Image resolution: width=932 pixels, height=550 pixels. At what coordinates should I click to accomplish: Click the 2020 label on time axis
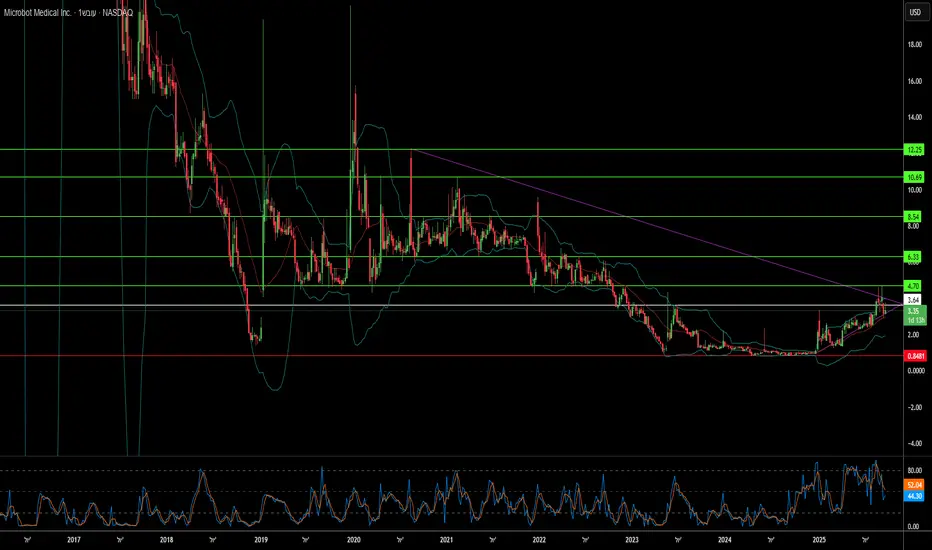tap(354, 540)
